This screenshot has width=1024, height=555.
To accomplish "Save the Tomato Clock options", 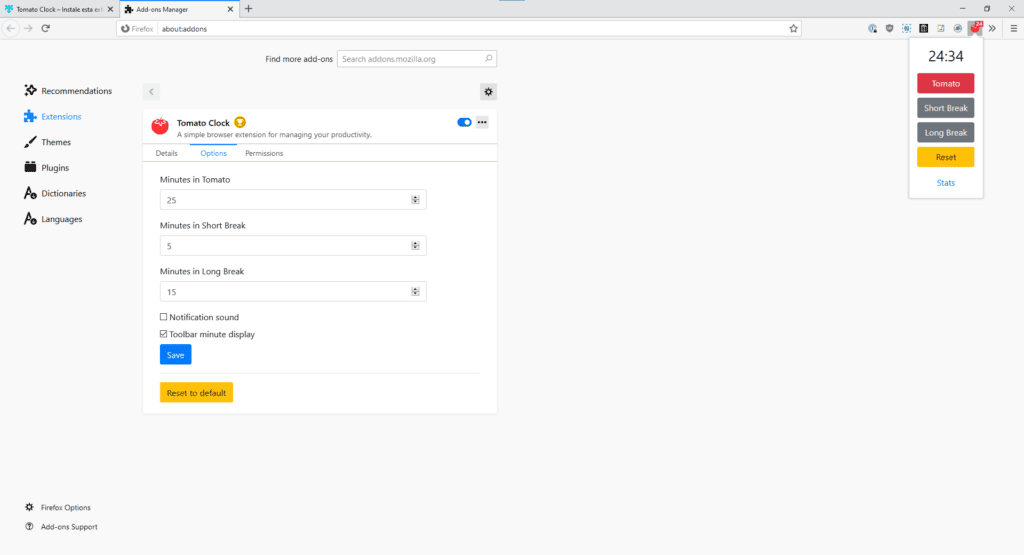I will (176, 355).
